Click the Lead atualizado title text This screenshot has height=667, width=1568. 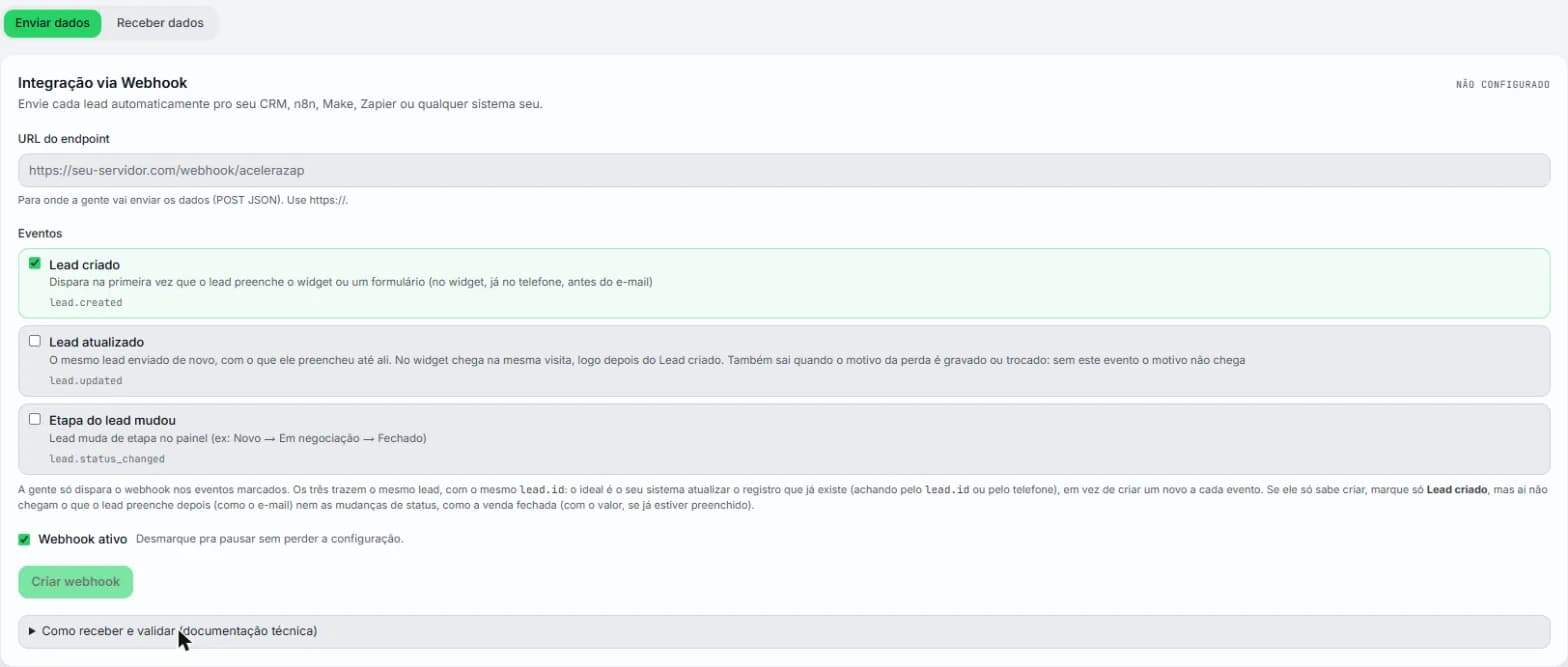pyautogui.click(x=96, y=342)
